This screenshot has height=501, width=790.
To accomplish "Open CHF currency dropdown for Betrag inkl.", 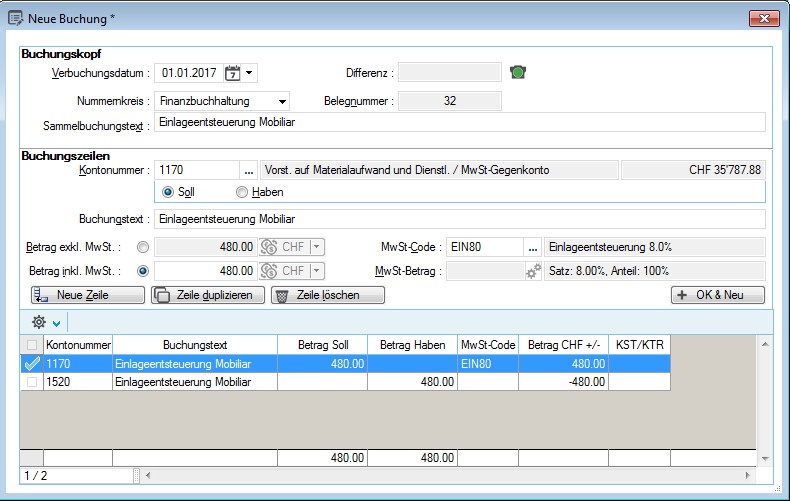I will point(316,271).
